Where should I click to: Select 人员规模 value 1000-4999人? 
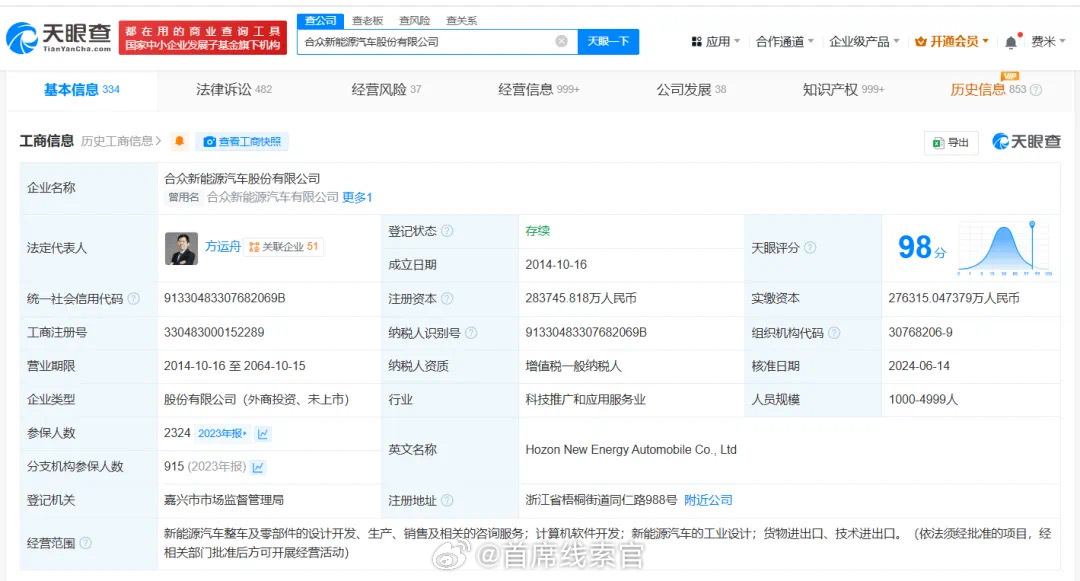923,400
